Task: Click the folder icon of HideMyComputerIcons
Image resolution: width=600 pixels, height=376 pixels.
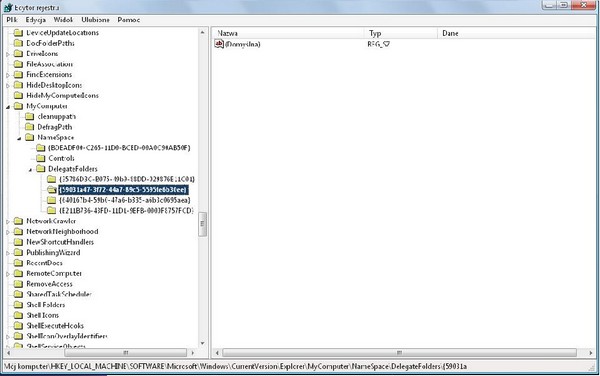Action: pos(18,96)
